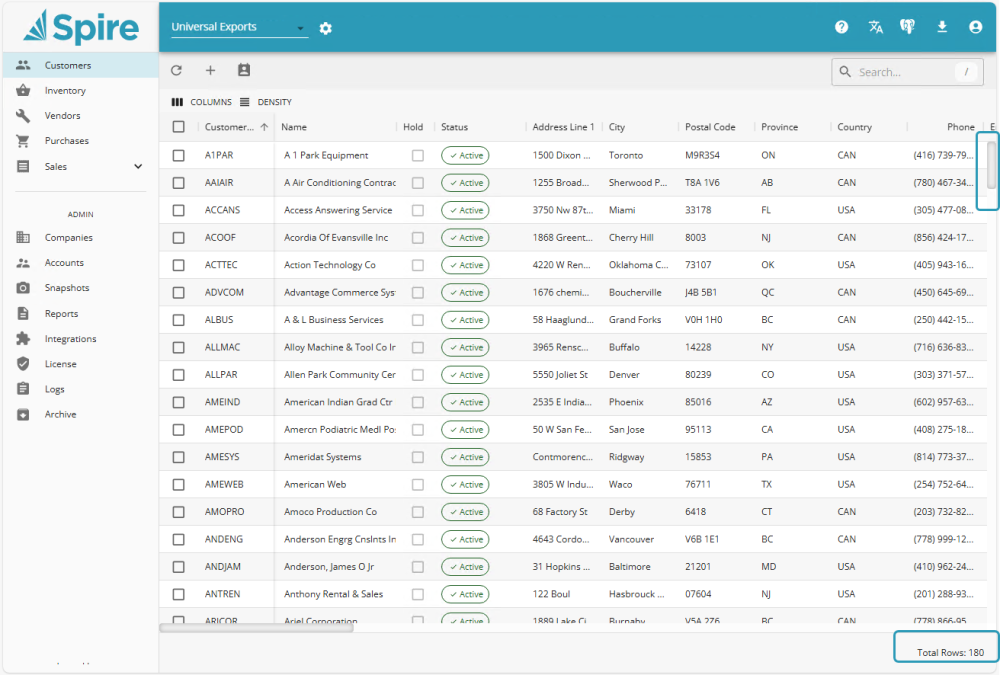
Task: Open the help question mark icon
Action: pos(842,27)
